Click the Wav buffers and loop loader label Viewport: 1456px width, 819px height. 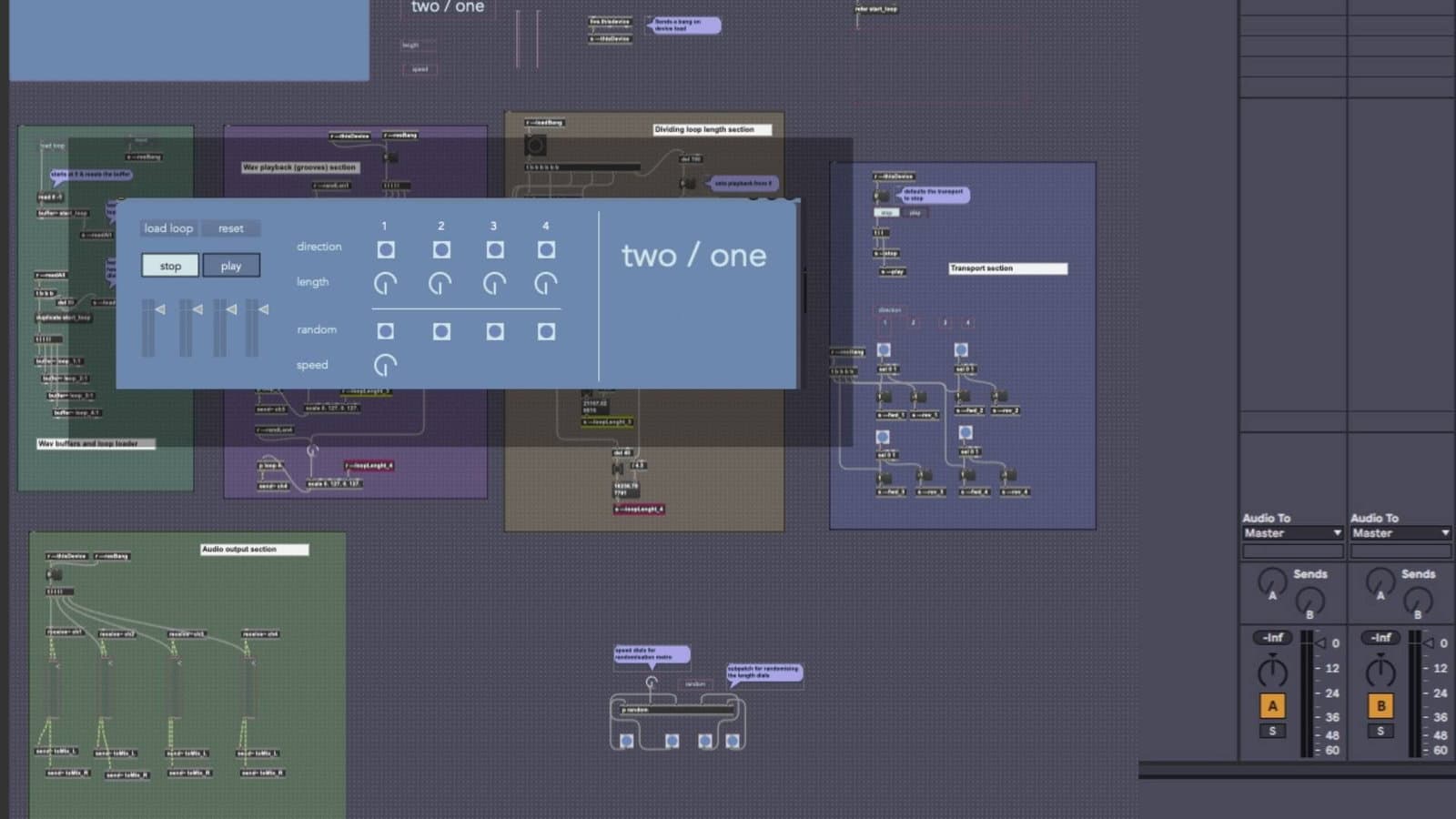click(96, 444)
